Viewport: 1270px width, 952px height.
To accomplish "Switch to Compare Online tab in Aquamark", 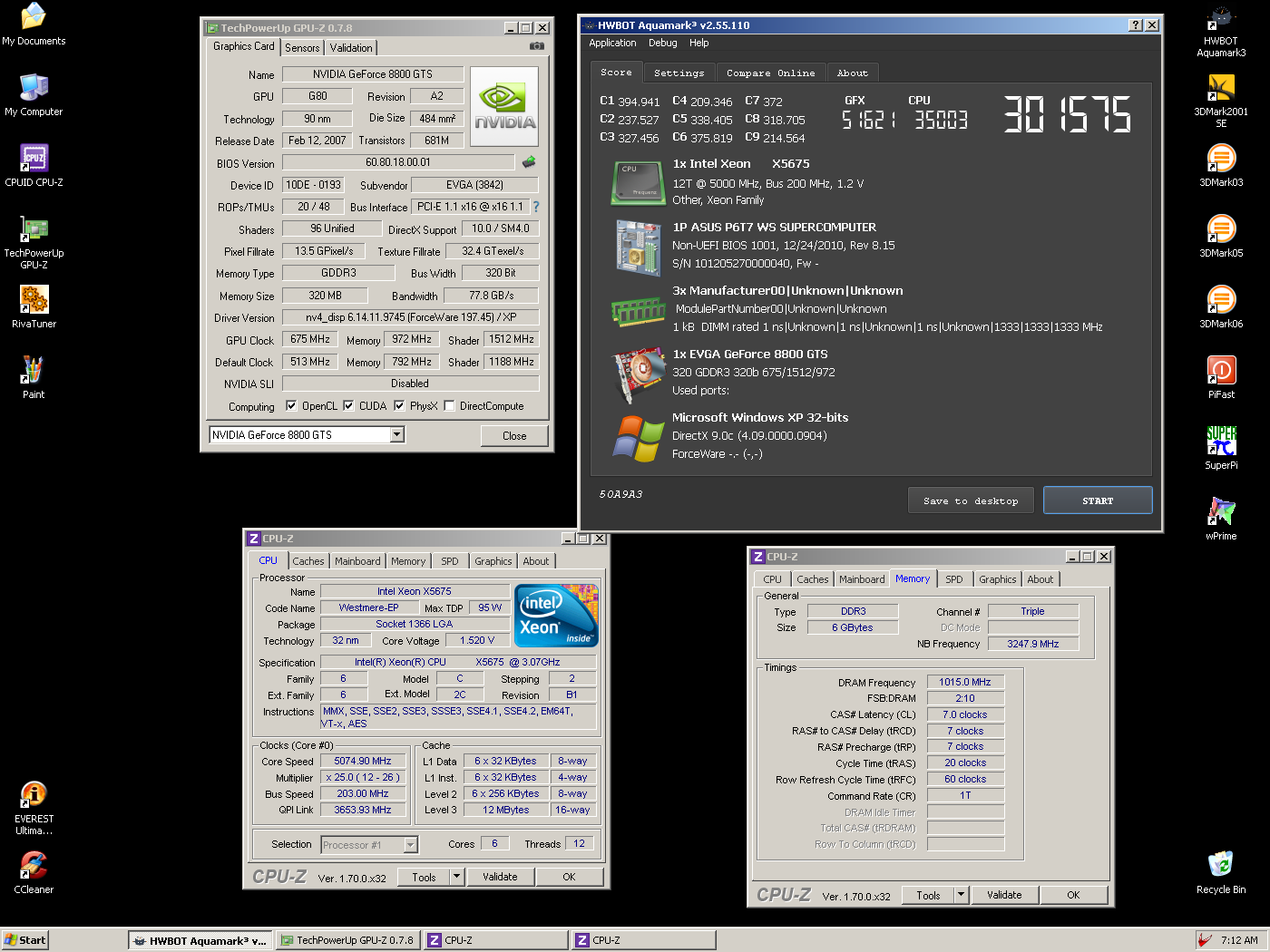I will 770,73.
